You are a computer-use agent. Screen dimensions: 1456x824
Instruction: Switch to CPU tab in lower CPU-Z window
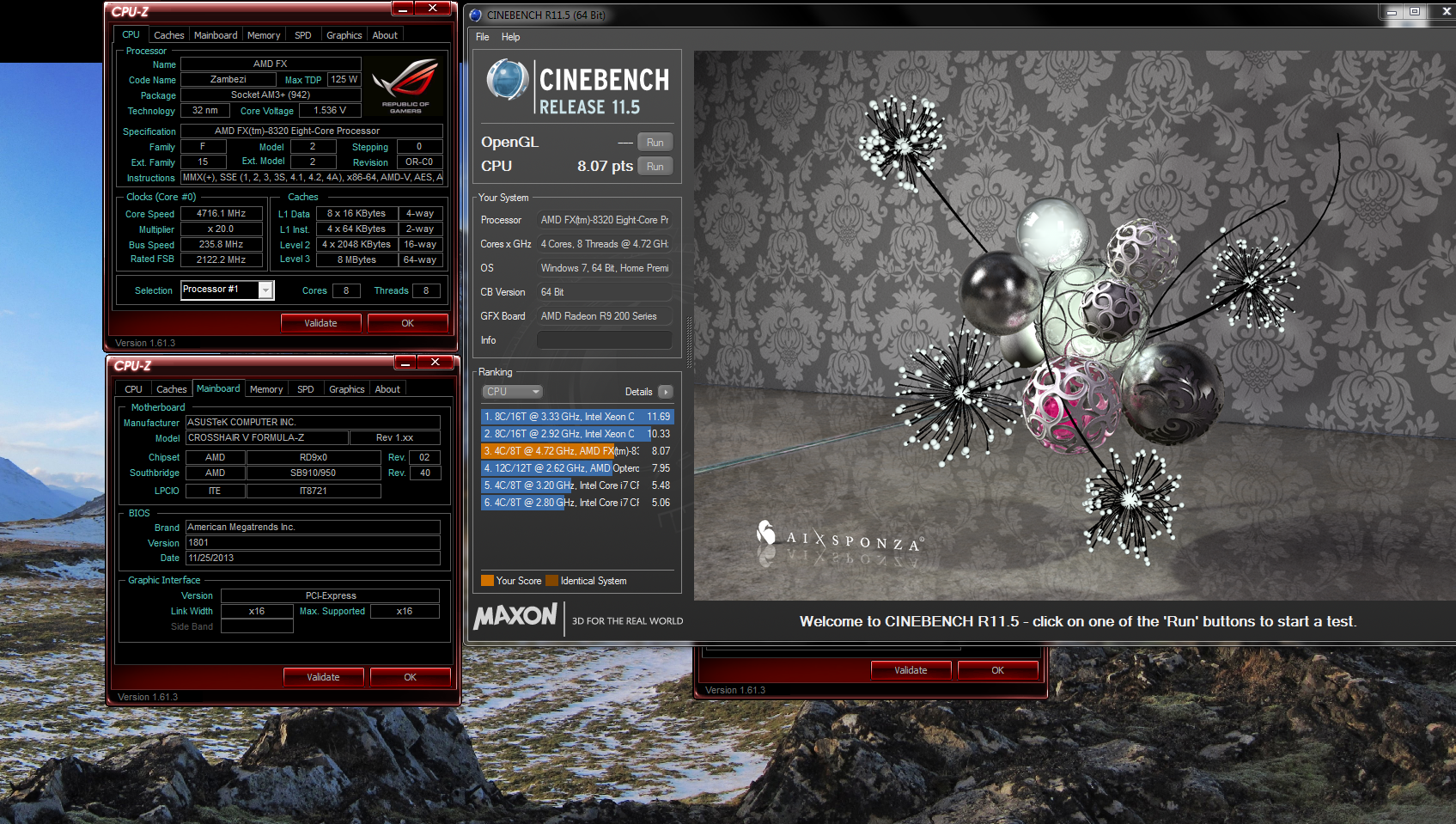click(133, 389)
